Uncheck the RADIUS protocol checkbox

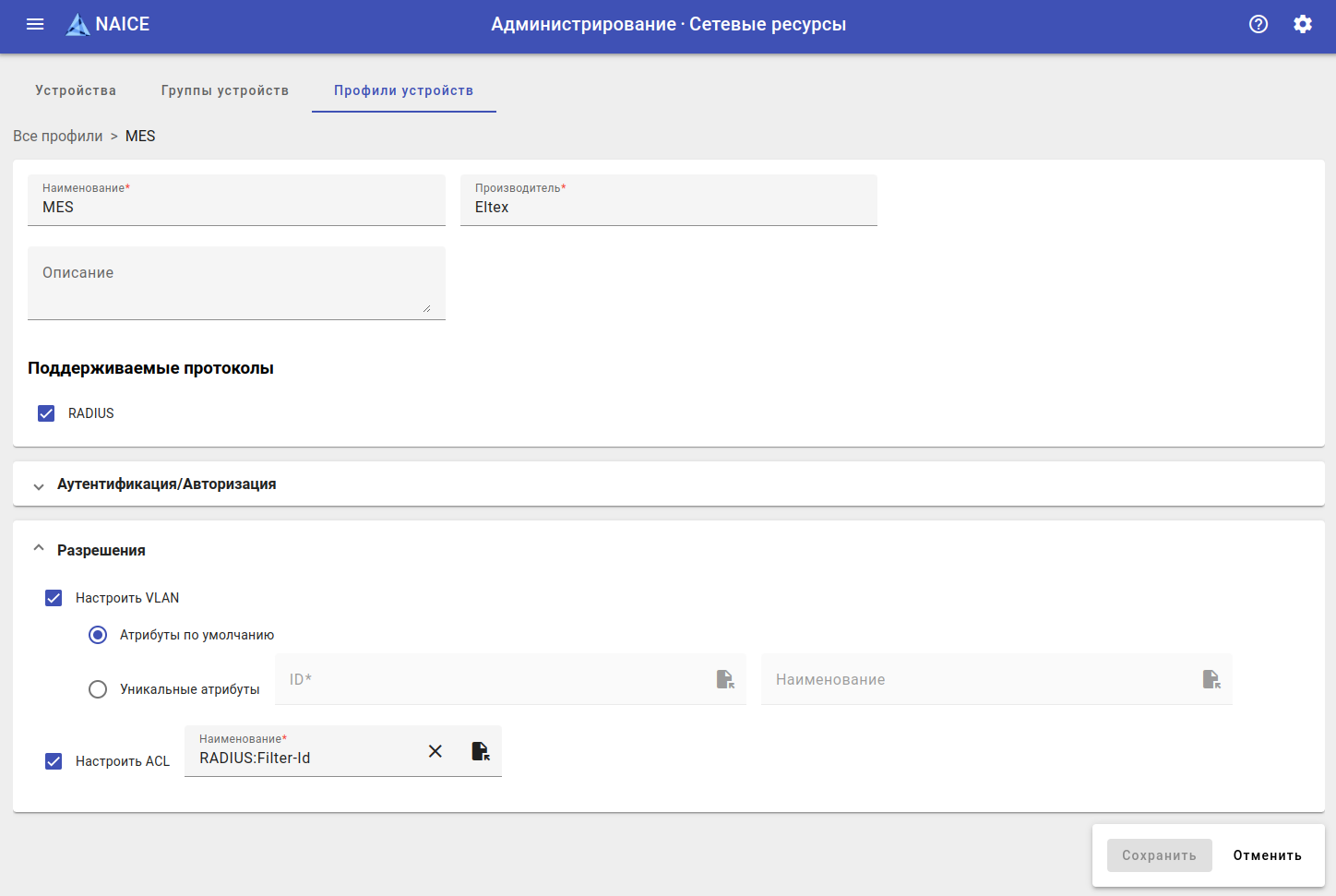[46, 413]
